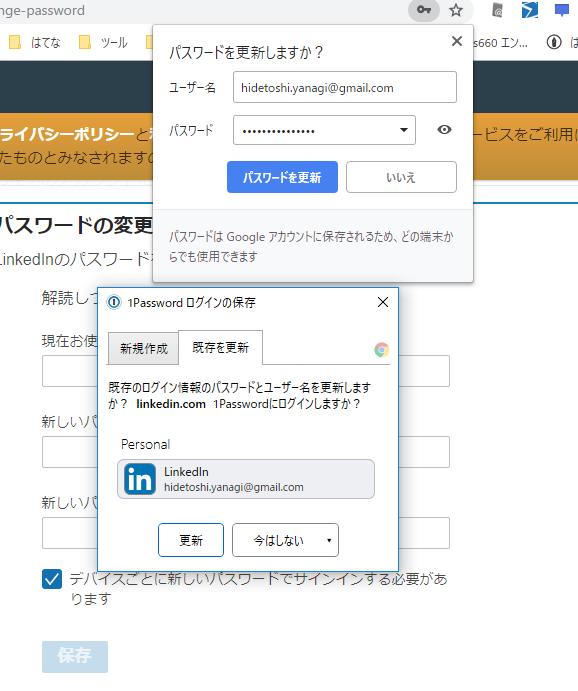Open the s660 エン... bookmark
Screen dimensions: 578x691
click(500, 43)
